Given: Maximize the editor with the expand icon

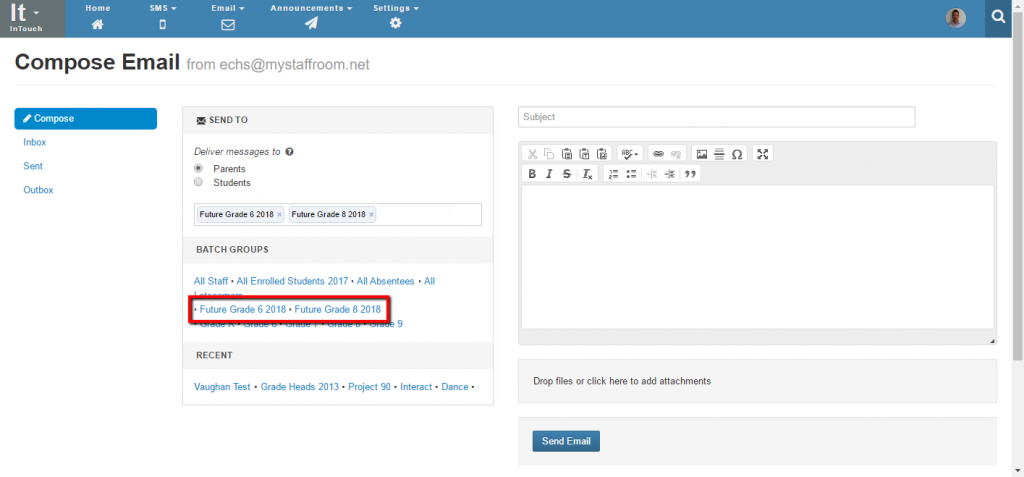Looking at the screenshot, I should [763, 154].
